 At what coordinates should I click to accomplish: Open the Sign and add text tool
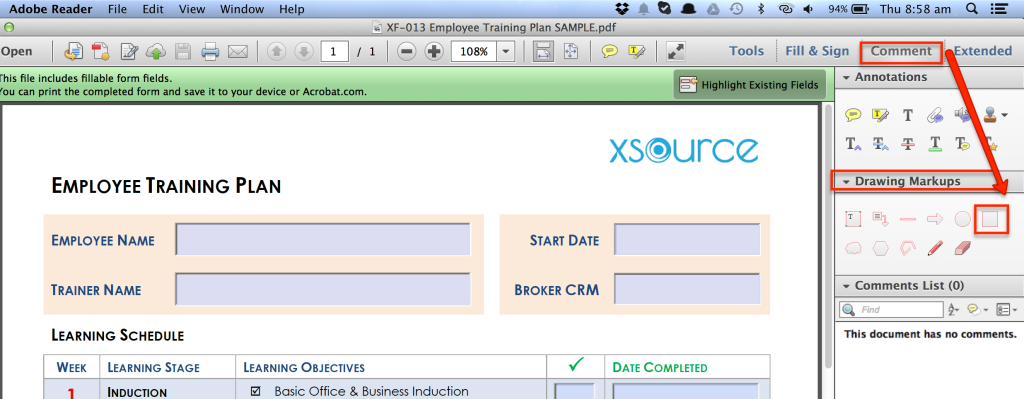[129, 52]
